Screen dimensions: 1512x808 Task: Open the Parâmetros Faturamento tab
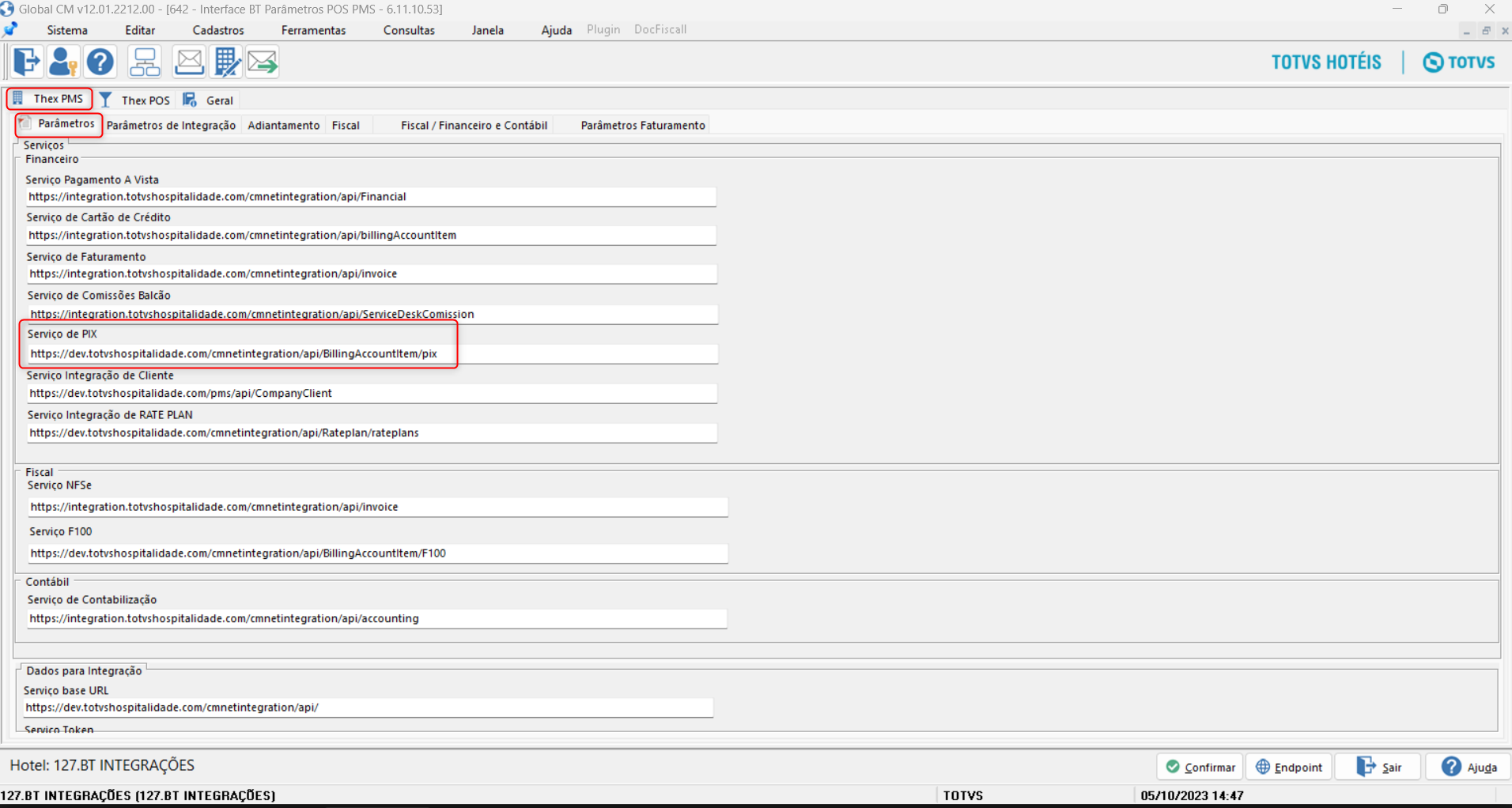643,125
